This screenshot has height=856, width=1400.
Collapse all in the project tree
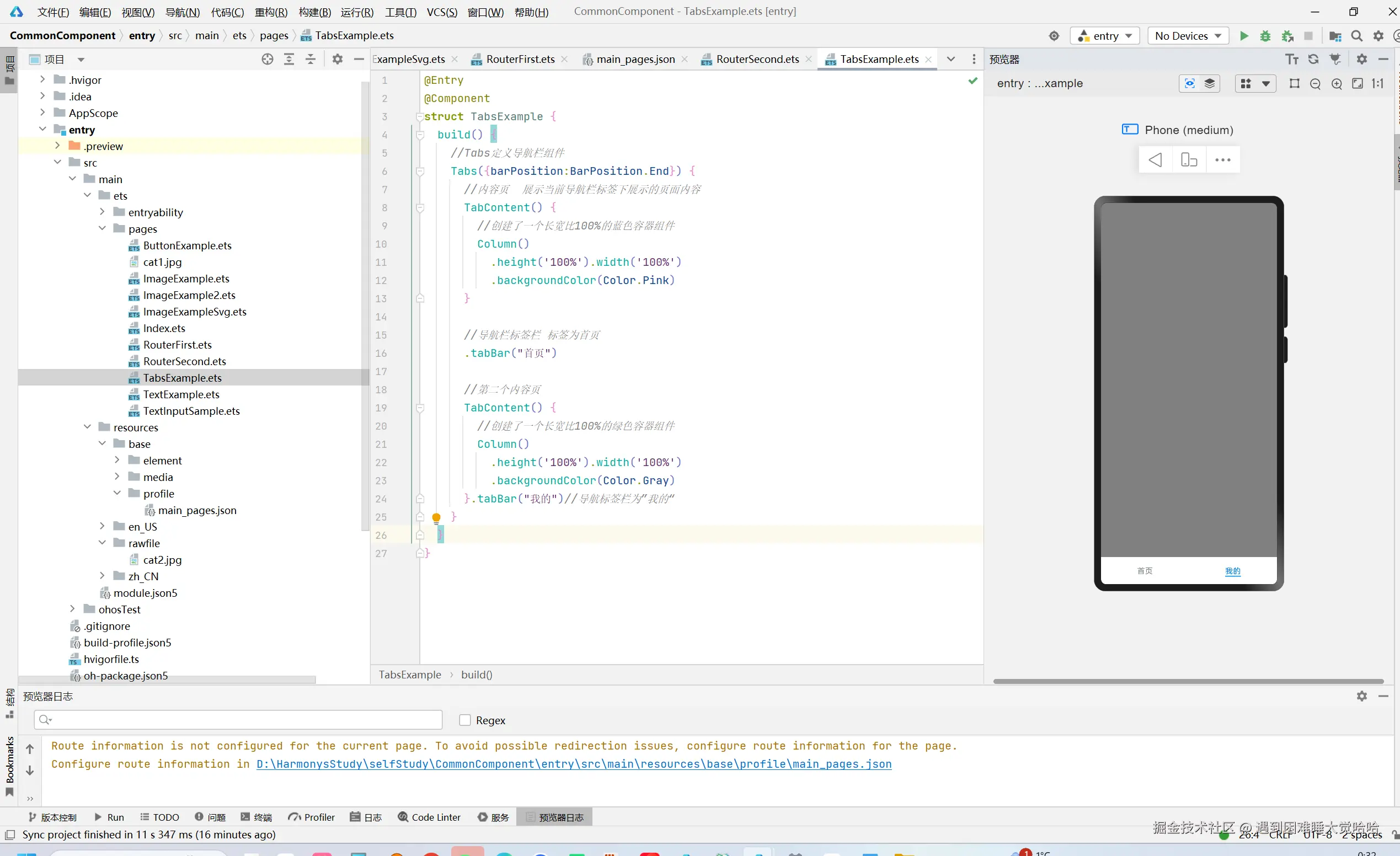point(311,59)
